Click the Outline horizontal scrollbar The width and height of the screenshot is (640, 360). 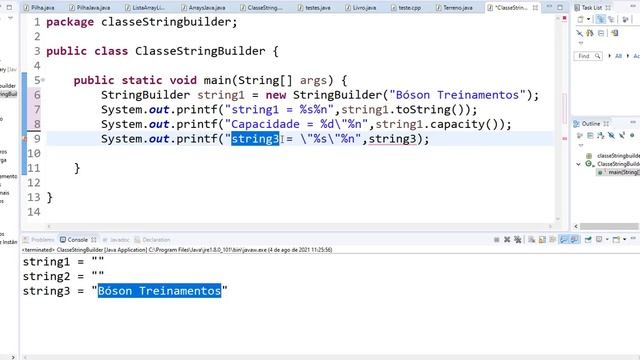609,226
